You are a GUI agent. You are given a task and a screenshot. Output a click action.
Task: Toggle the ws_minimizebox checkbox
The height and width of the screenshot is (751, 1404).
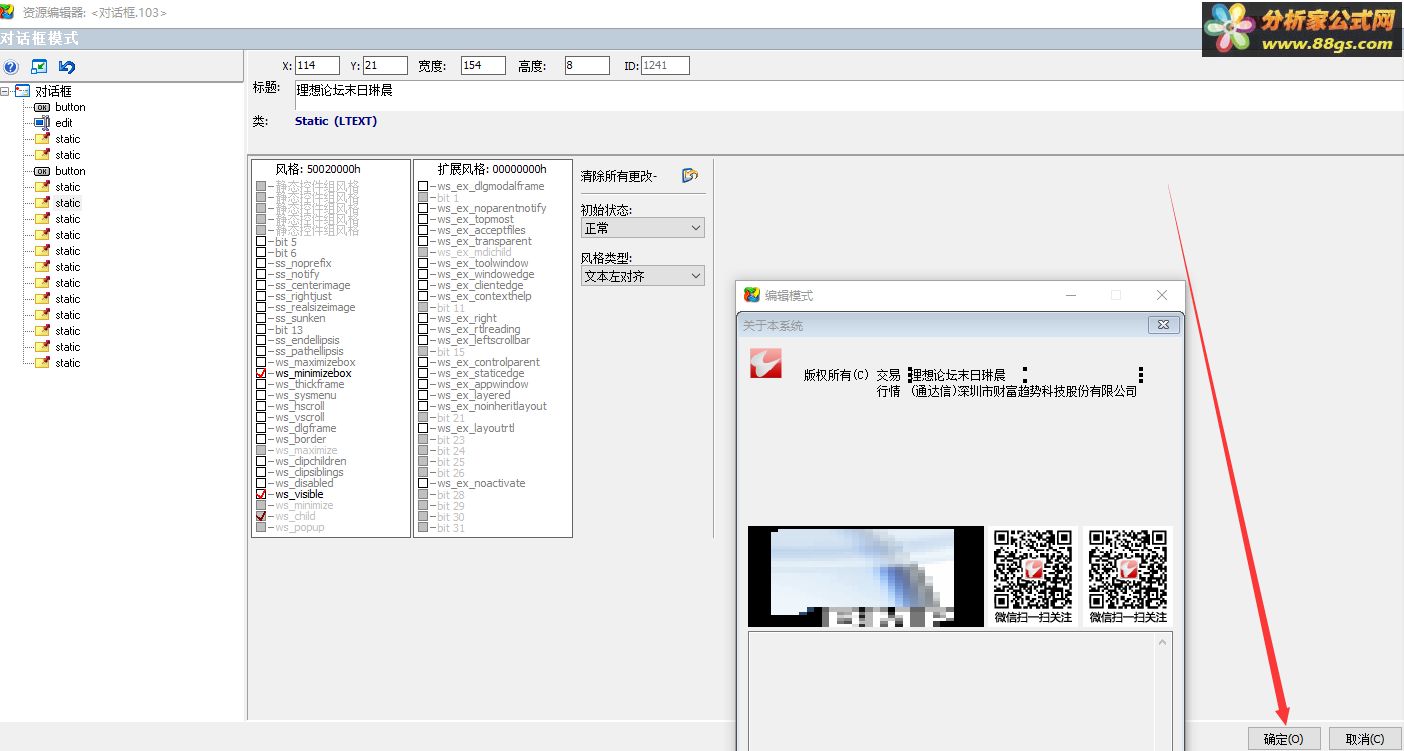[261, 373]
